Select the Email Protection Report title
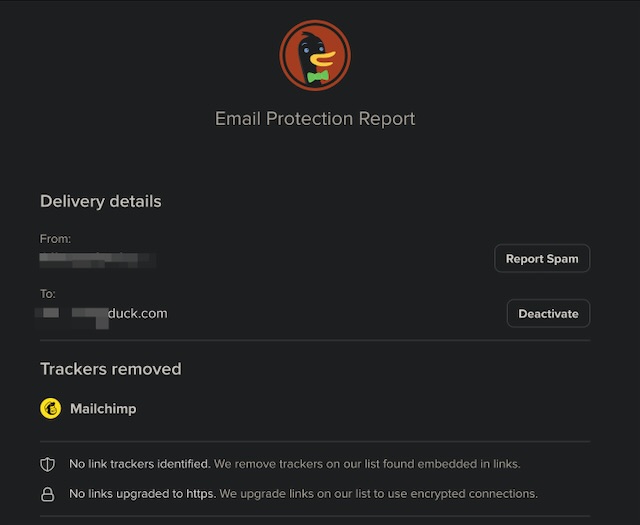Image resolution: width=640 pixels, height=525 pixels. 315,118
